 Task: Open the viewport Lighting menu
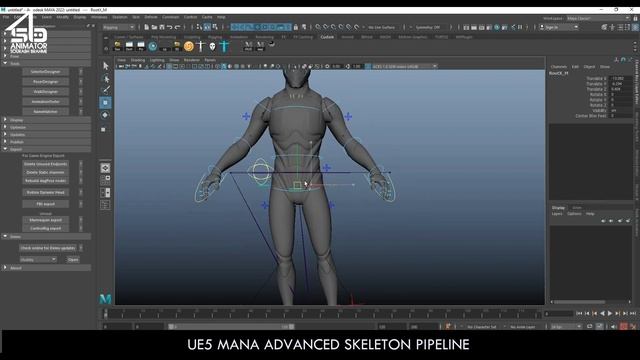pyautogui.click(x=157, y=60)
